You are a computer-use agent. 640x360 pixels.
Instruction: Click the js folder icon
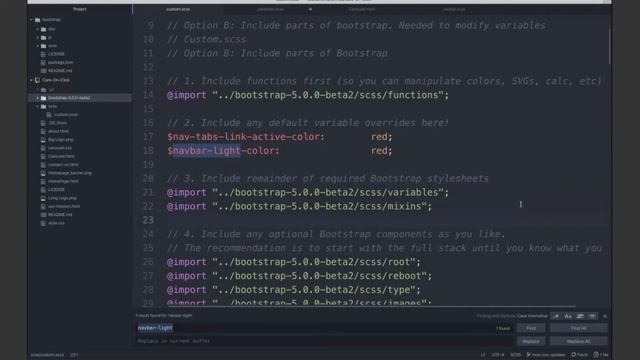pyautogui.click(x=44, y=38)
